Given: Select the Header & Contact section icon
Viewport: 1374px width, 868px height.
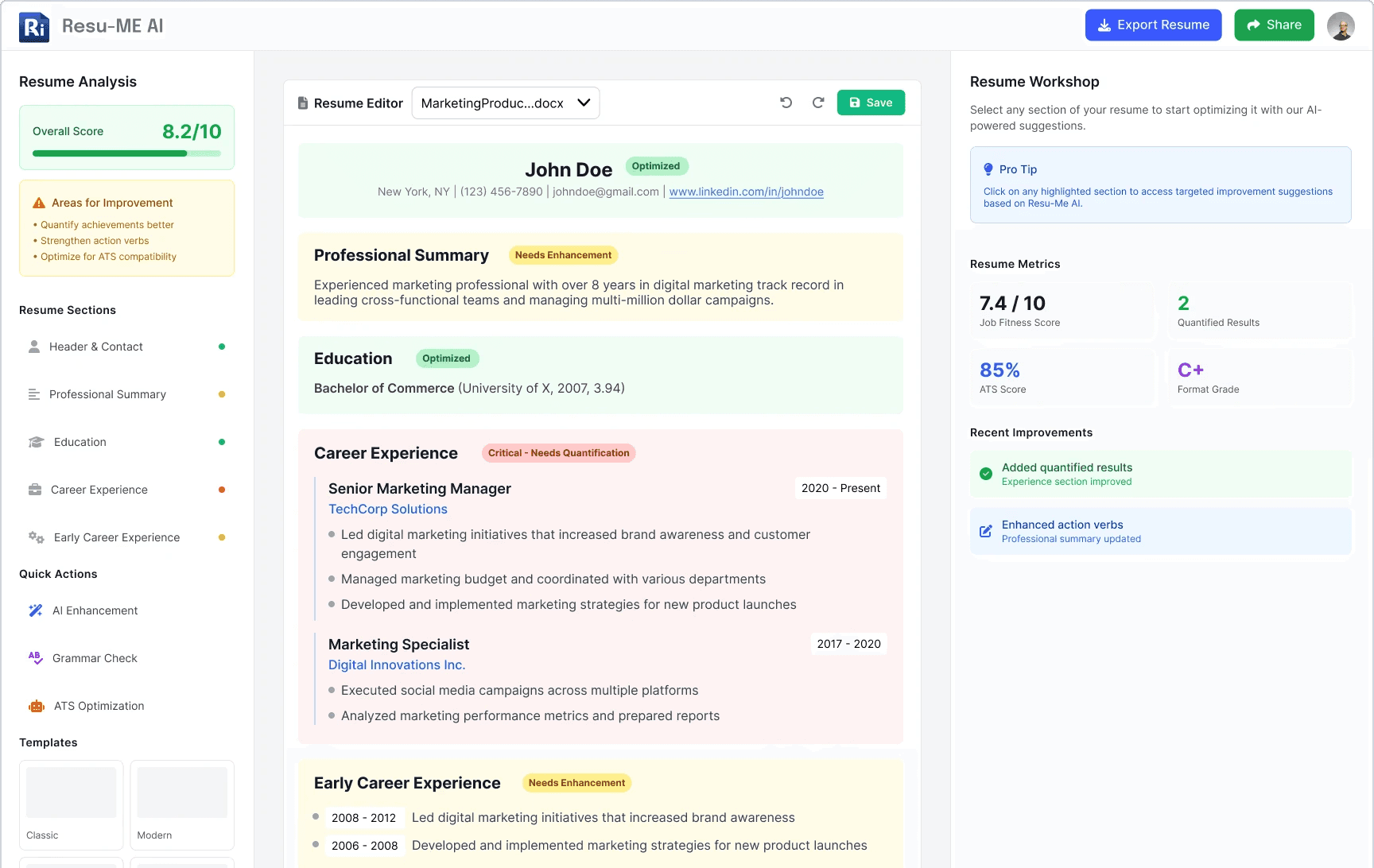Looking at the screenshot, I should tap(33, 346).
